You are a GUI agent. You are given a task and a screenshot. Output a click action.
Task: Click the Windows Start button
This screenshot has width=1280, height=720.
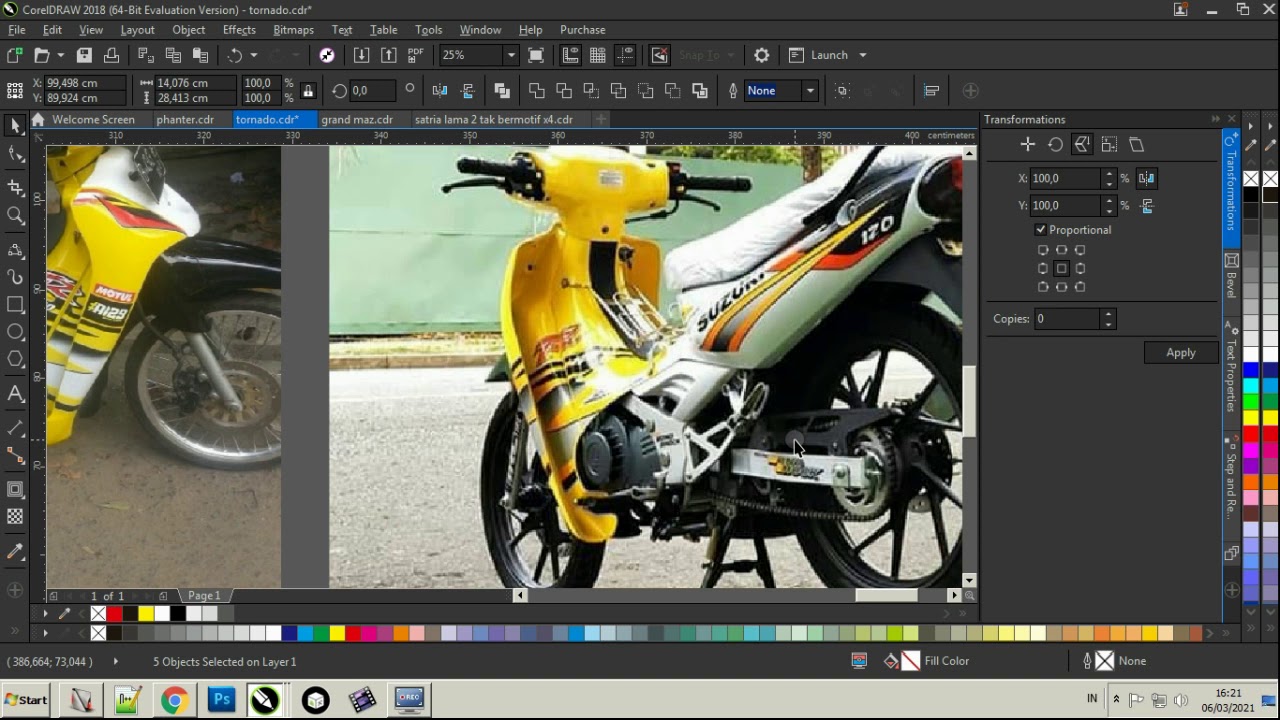pyautogui.click(x=26, y=699)
